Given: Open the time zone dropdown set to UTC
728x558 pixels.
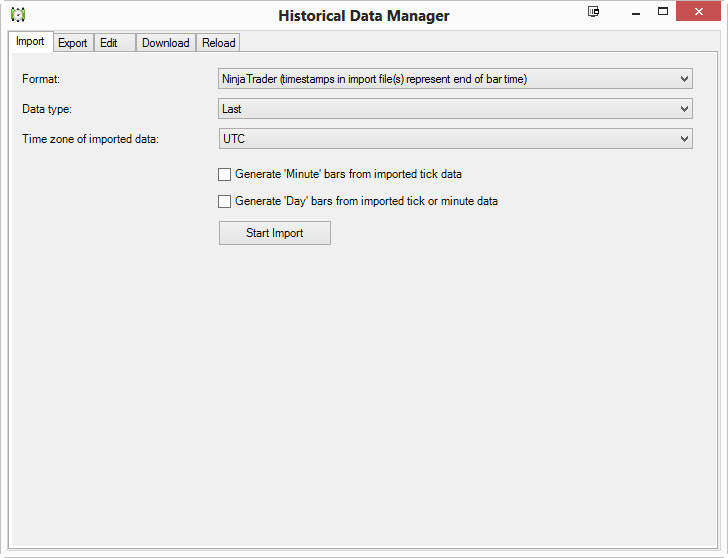Looking at the screenshot, I should click(455, 139).
